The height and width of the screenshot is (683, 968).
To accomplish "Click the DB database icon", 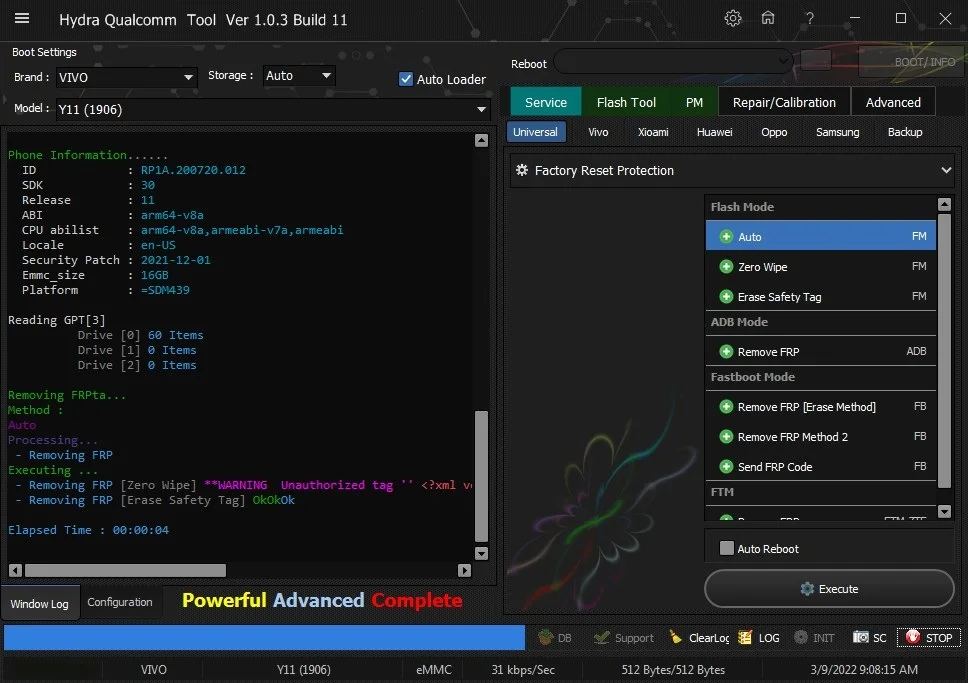I will (546, 637).
